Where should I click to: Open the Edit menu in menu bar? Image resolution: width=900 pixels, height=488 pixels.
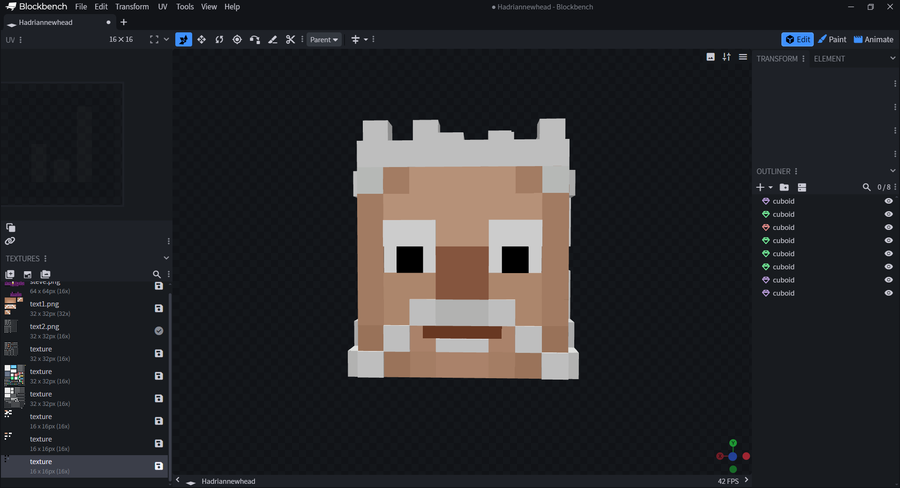tap(101, 7)
